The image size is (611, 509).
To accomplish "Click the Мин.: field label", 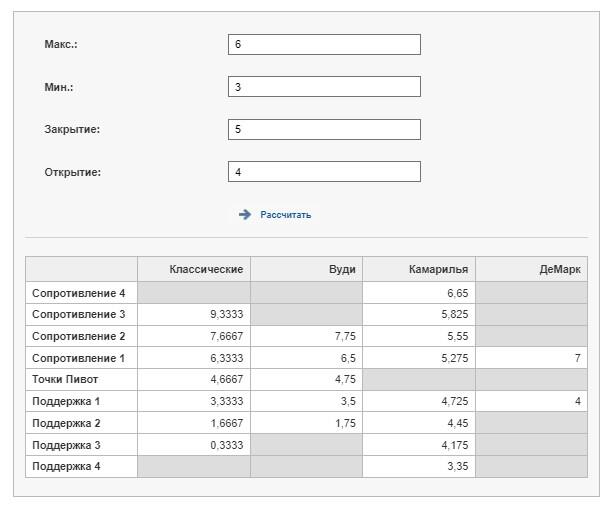I will pos(58,87).
